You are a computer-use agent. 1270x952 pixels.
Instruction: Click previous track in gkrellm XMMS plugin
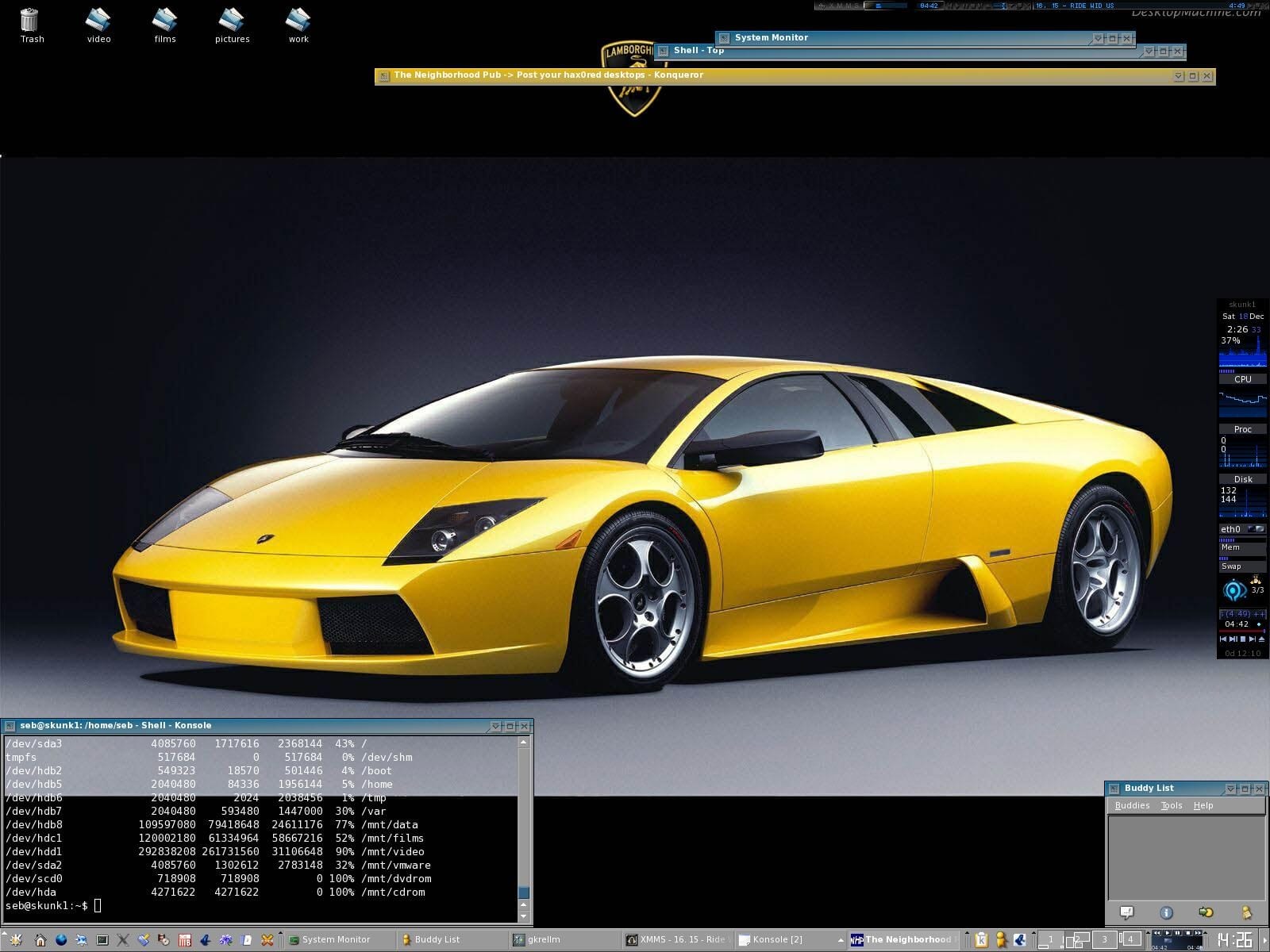[x=1223, y=639]
